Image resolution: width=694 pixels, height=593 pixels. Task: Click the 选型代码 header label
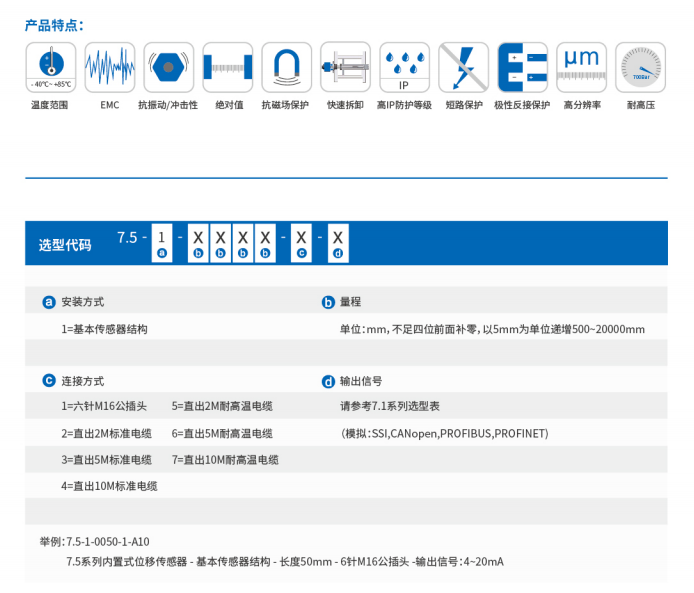(65, 244)
